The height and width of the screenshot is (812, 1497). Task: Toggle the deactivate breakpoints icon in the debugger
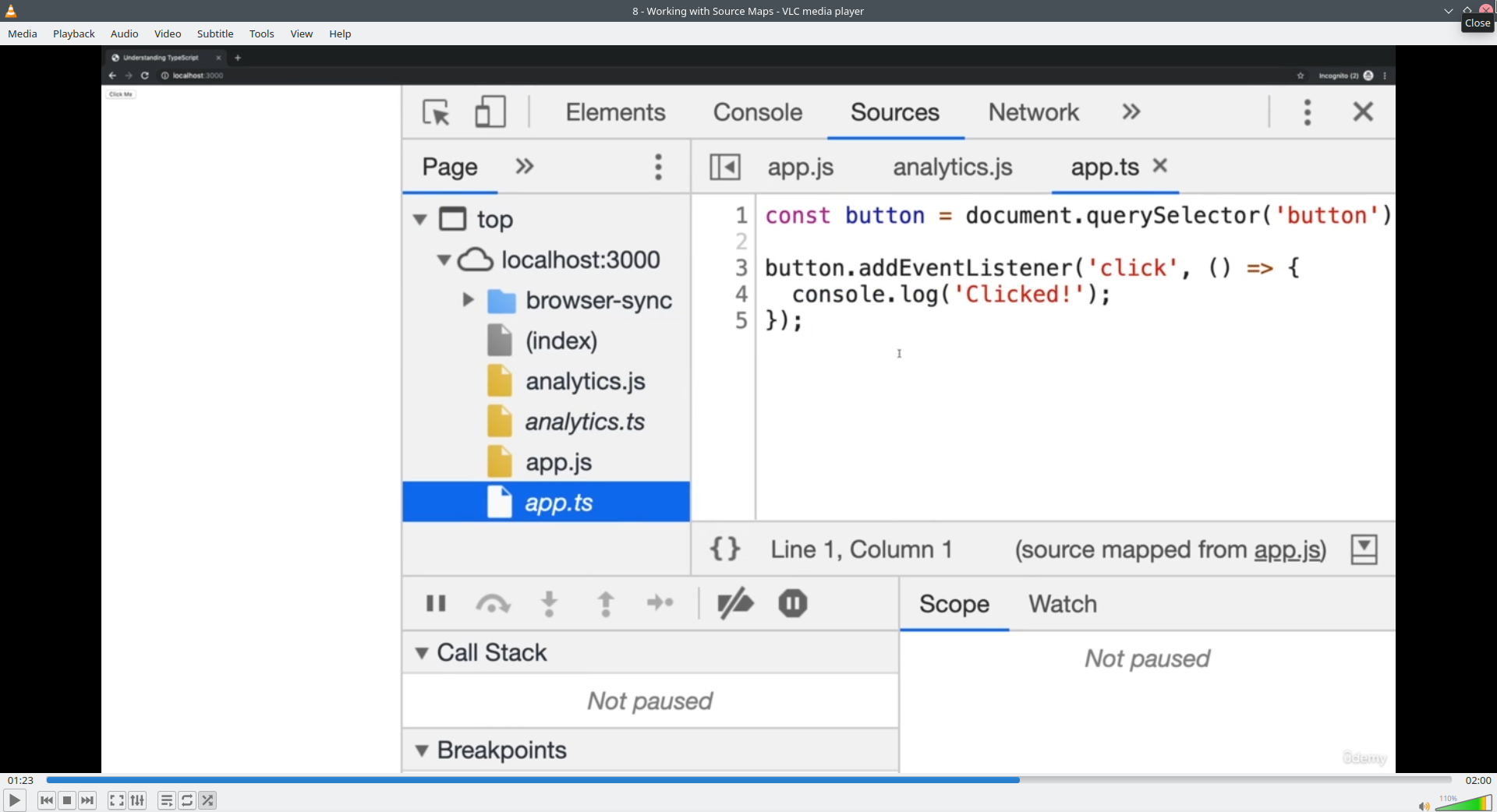coord(734,603)
